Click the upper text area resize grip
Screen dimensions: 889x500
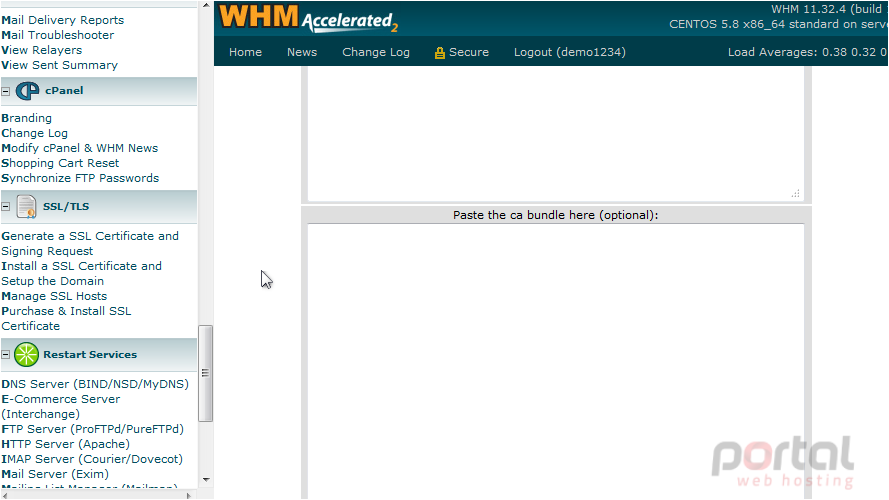point(796,193)
